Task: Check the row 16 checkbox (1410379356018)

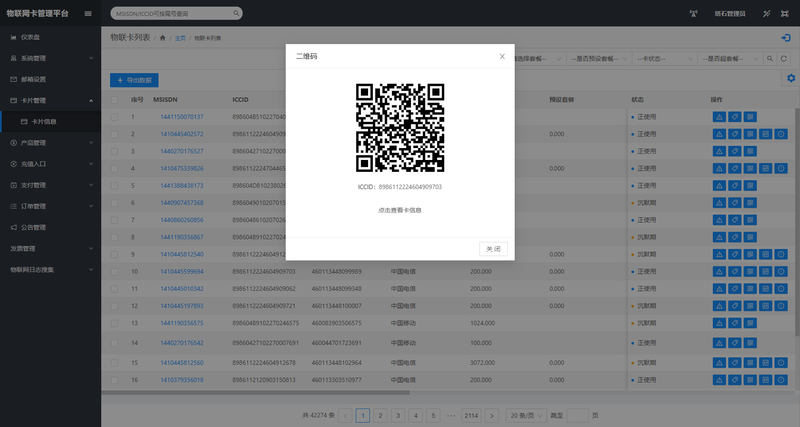Action: (x=114, y=380)
